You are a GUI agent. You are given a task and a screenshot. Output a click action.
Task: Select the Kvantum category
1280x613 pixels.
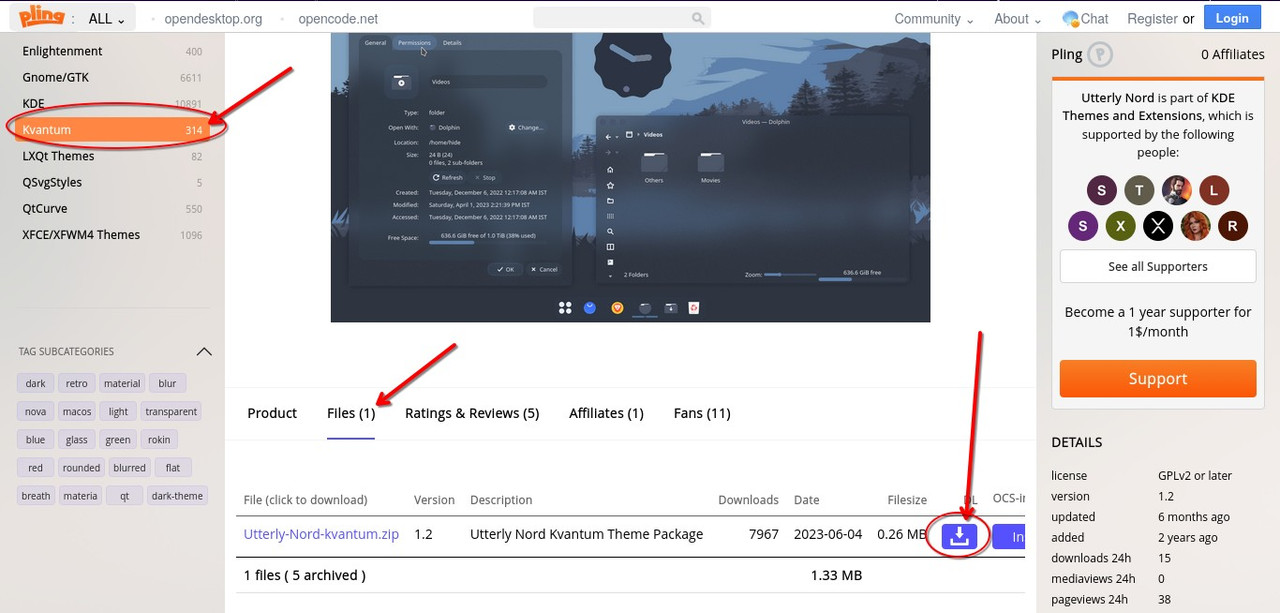pyautogui.click(x=112, y=130)
